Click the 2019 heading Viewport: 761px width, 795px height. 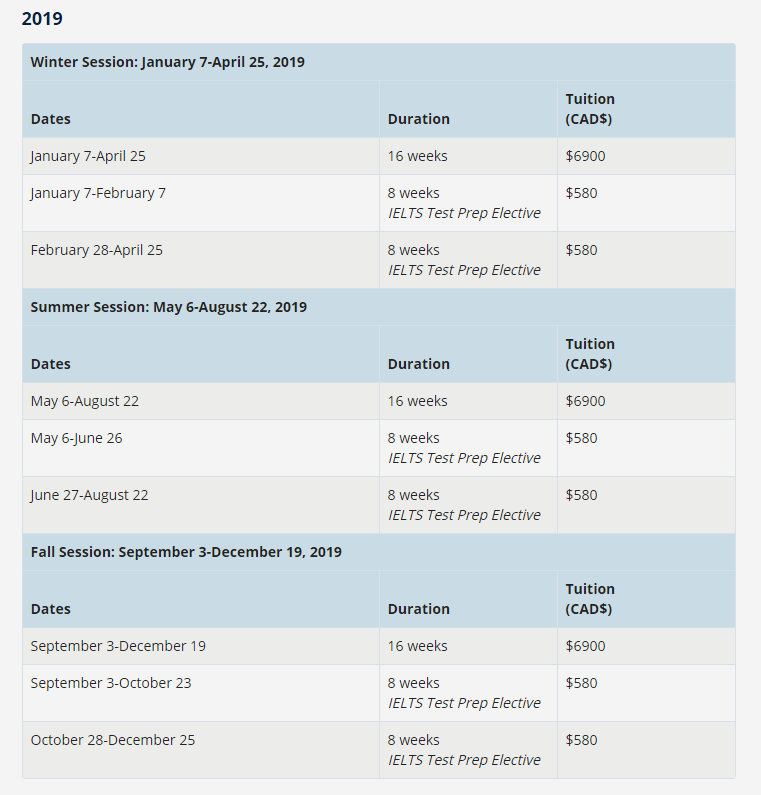pos(42,19)
